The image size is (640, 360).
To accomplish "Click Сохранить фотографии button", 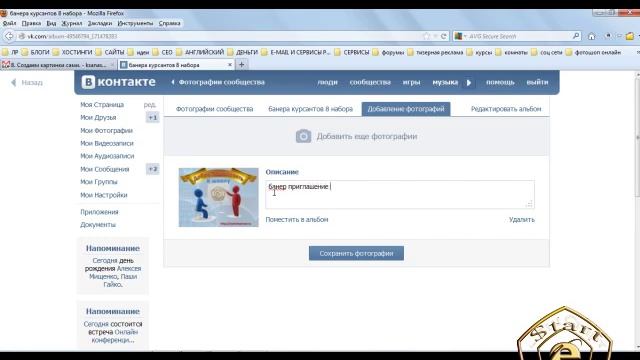I will click(356, 253).
